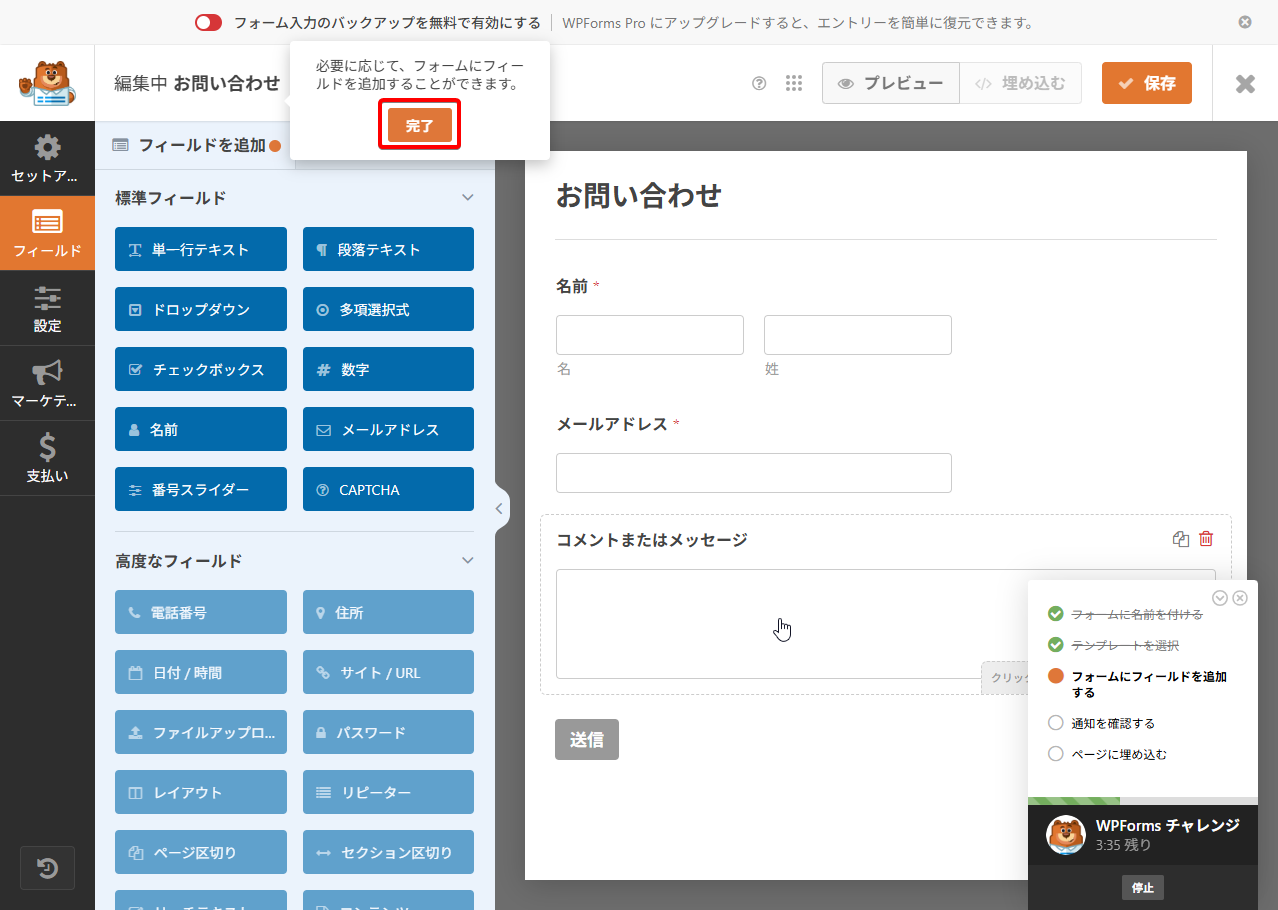Collapse the 標準フィールド section
Image resolution: width=1278 pixels, height=910 pixels.
click(467, 198)
